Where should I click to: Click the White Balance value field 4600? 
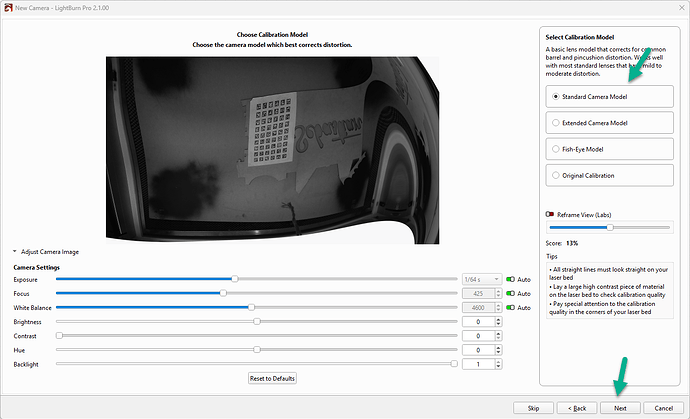click(478, 308)
